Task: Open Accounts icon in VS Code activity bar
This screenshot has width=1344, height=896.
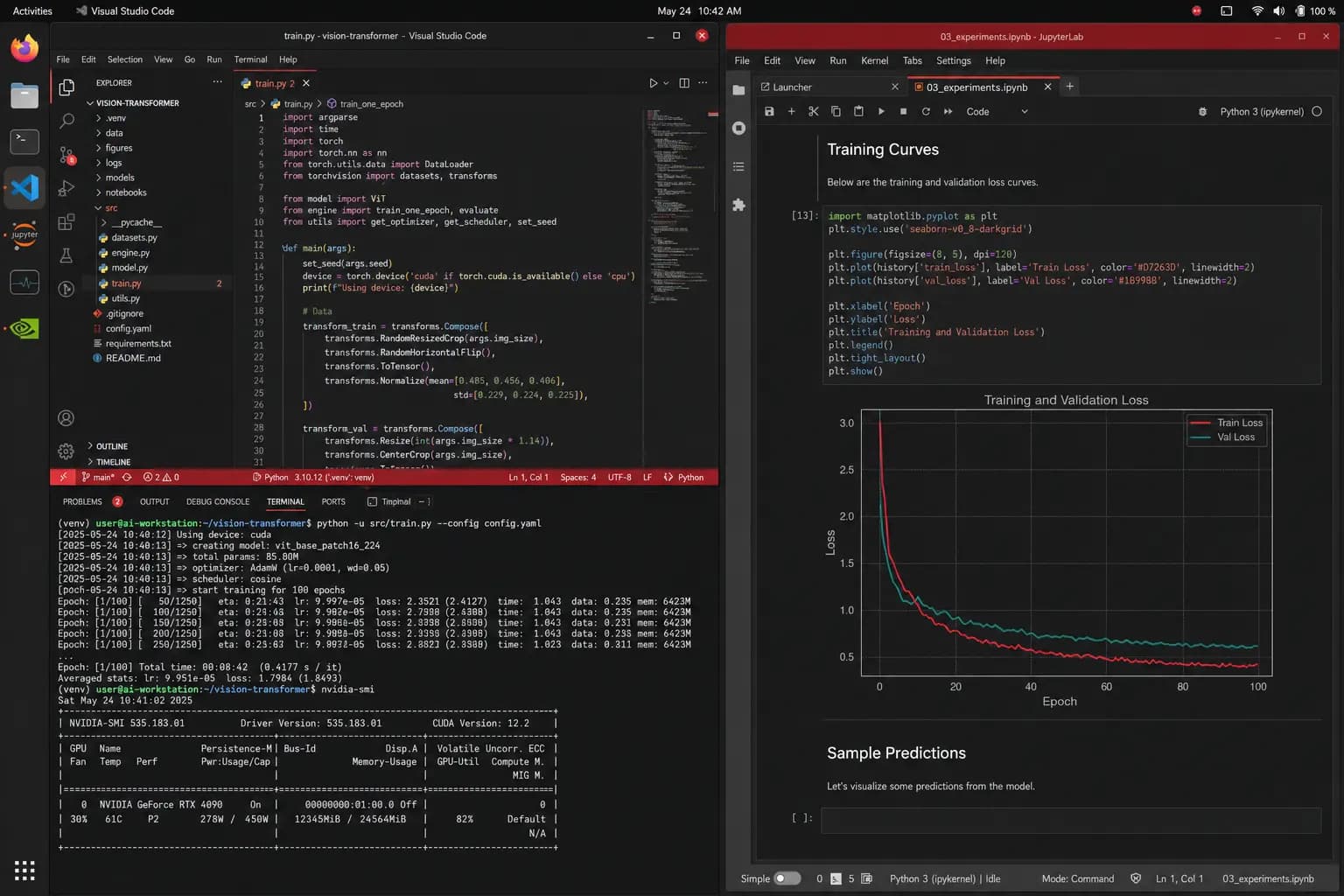Action: pos(66,418)
